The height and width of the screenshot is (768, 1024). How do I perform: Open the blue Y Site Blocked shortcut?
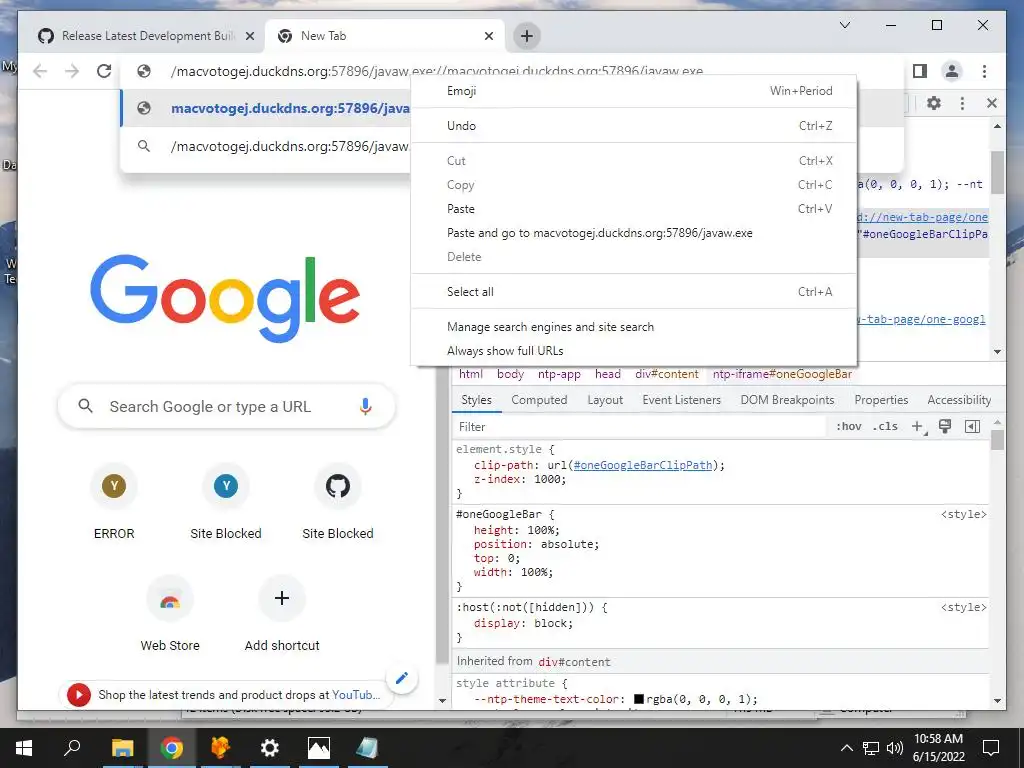click(x=226, y=503)
